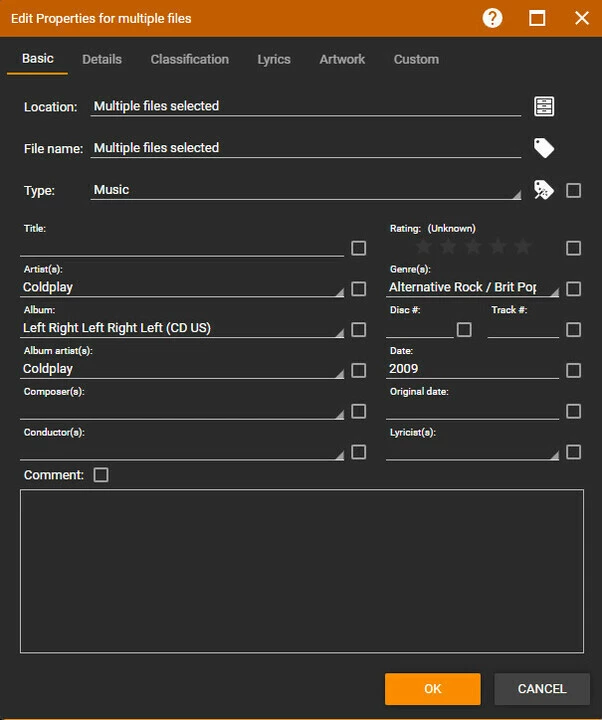Click the location browse icon
Viewport: 602px width, 720px height.
(543, 107)
